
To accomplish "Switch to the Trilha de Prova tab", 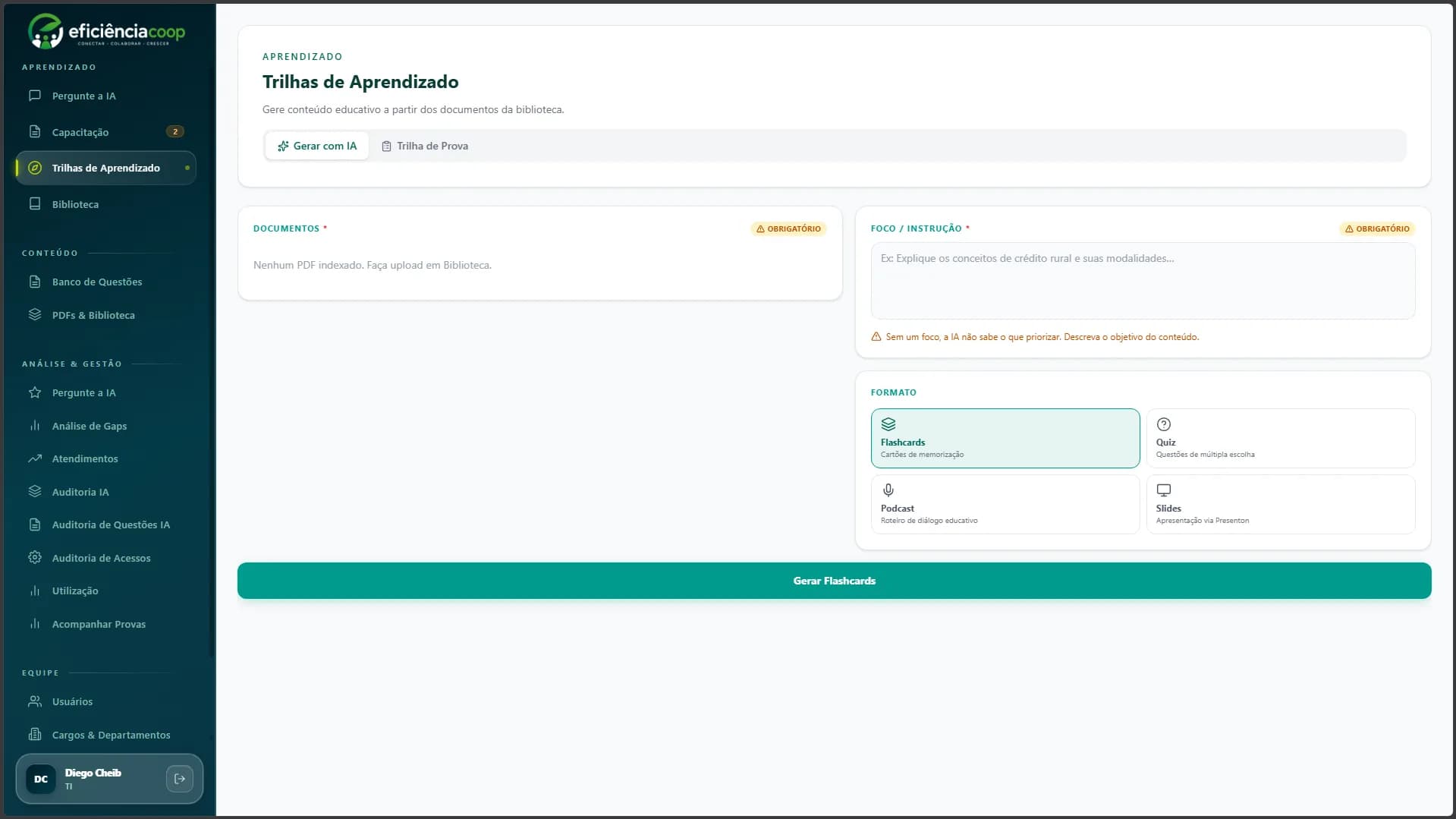I will pos(425,146).
